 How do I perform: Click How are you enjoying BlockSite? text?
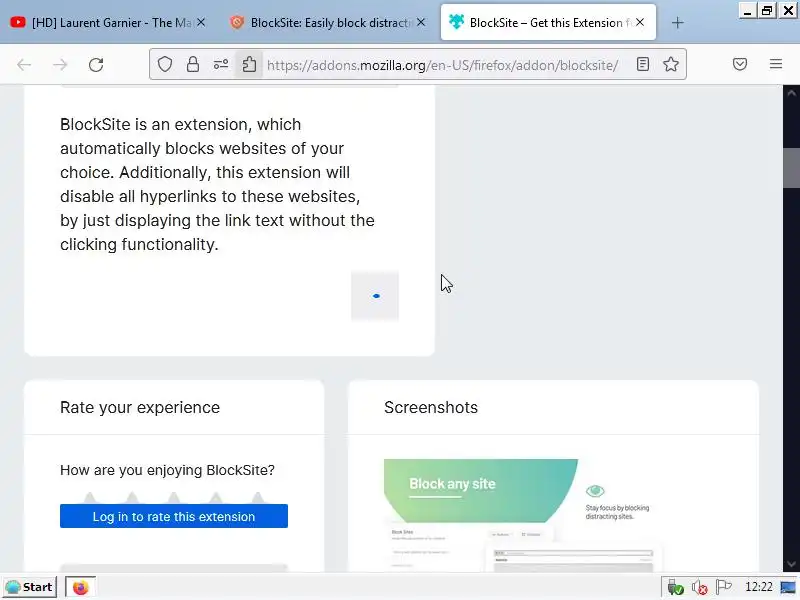167,470
